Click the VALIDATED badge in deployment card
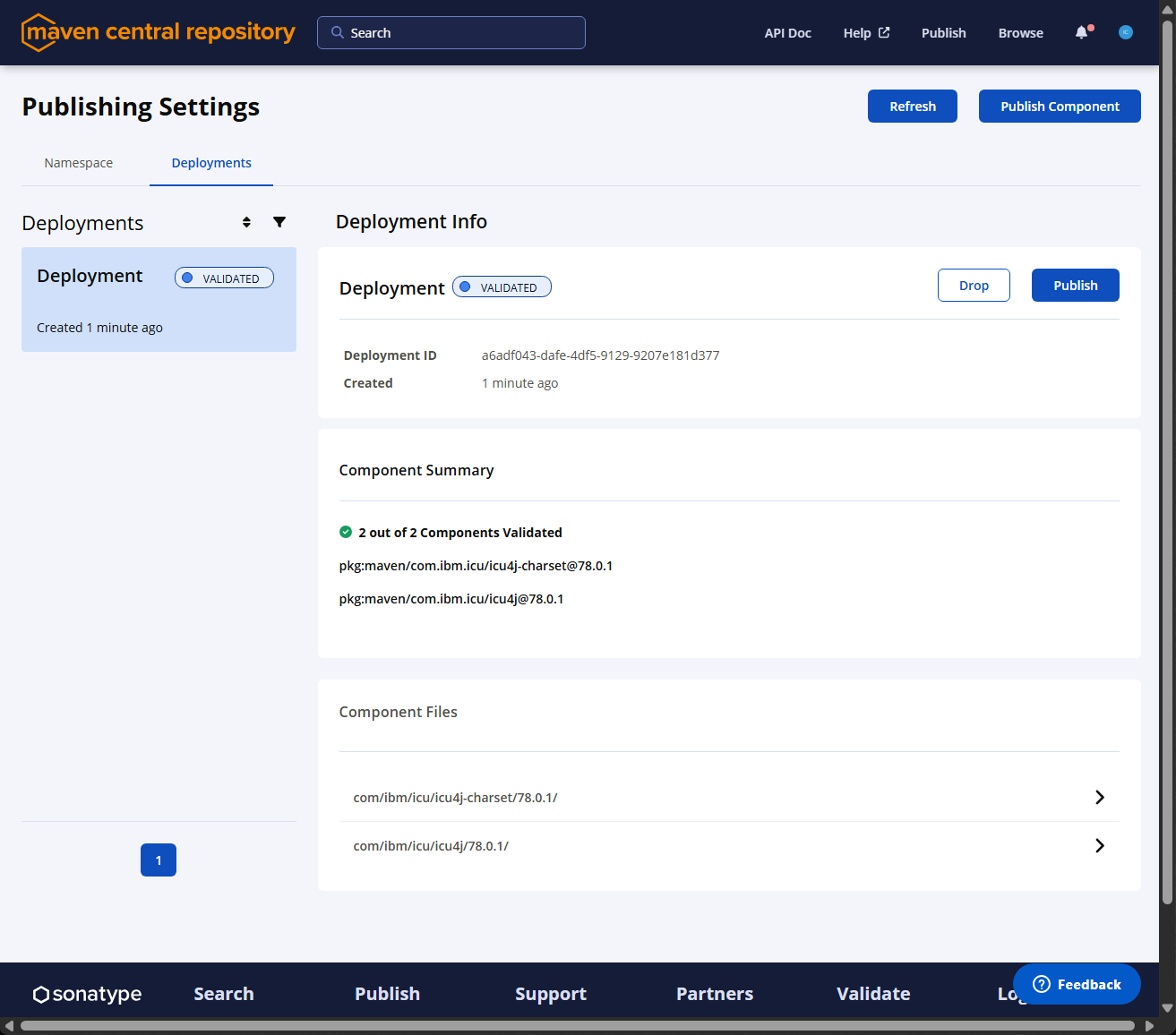 [224, 278]
